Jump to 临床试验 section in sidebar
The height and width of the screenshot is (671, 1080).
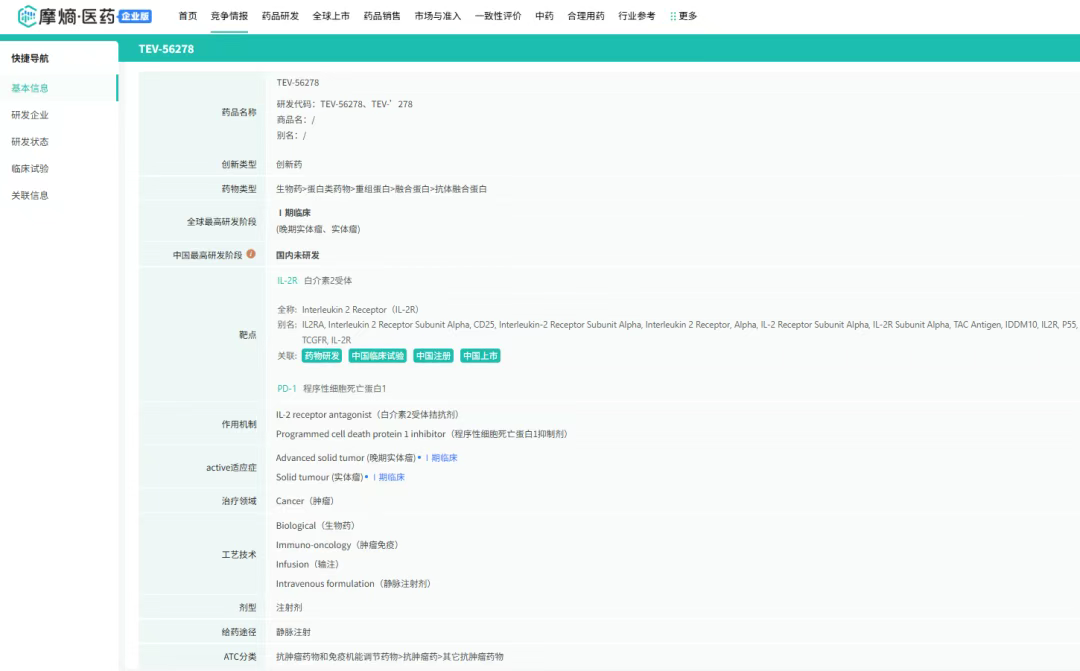click(30, 169)
